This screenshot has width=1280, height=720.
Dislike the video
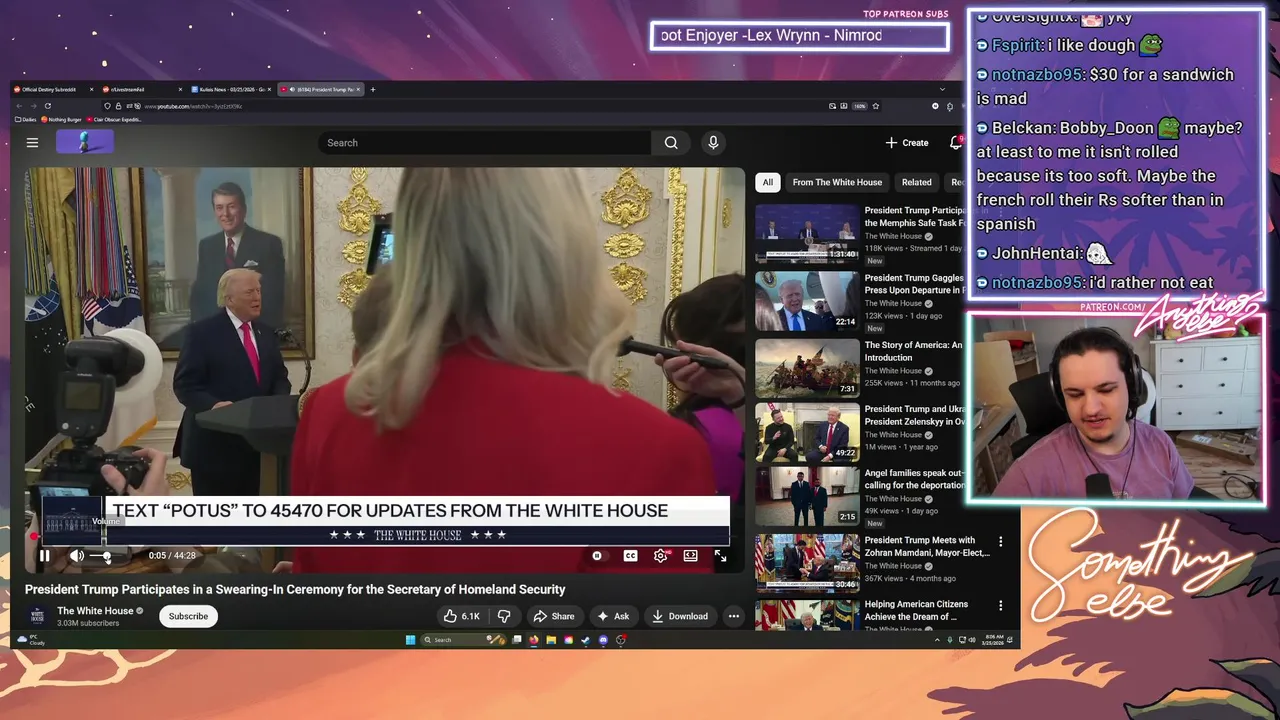[x=504, y=616]
